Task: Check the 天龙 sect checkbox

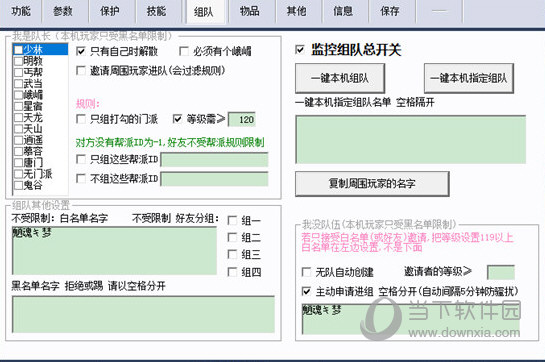Action: point(18,118)
